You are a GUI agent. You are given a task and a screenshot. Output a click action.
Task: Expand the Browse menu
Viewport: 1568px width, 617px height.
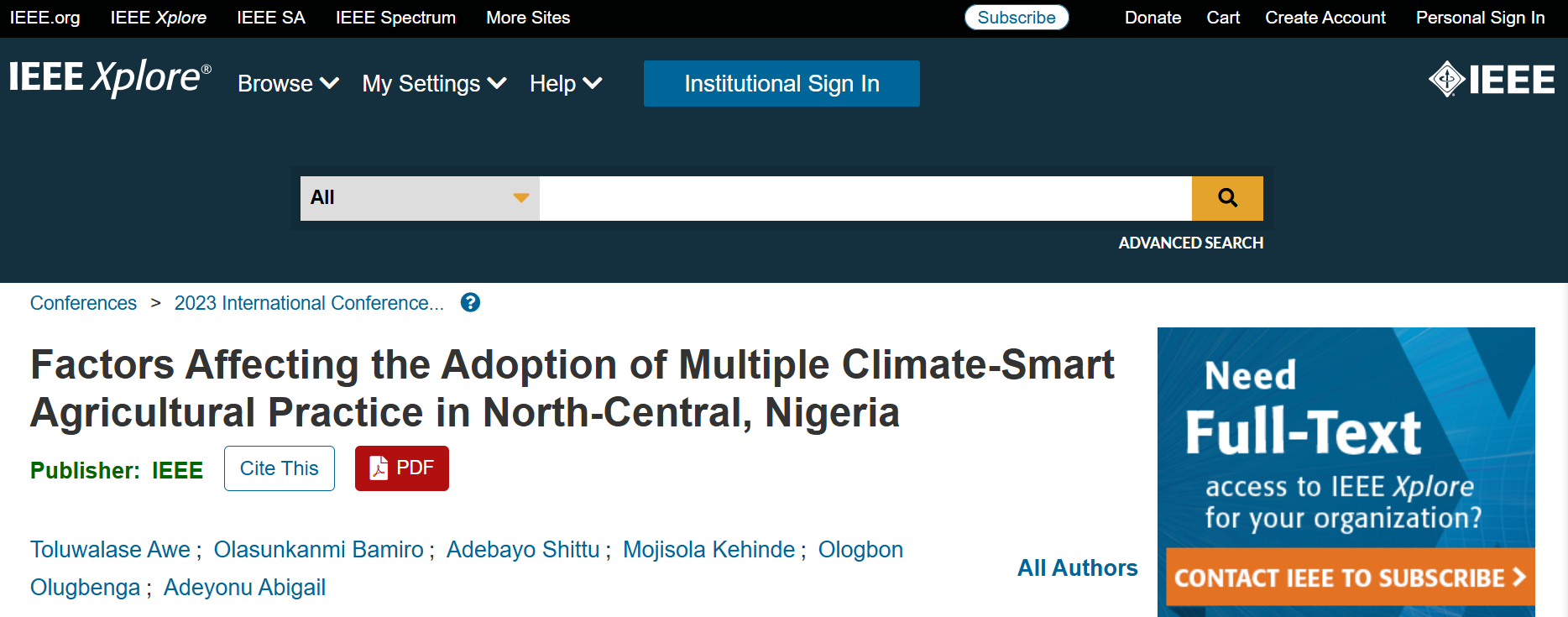(288, 84)
